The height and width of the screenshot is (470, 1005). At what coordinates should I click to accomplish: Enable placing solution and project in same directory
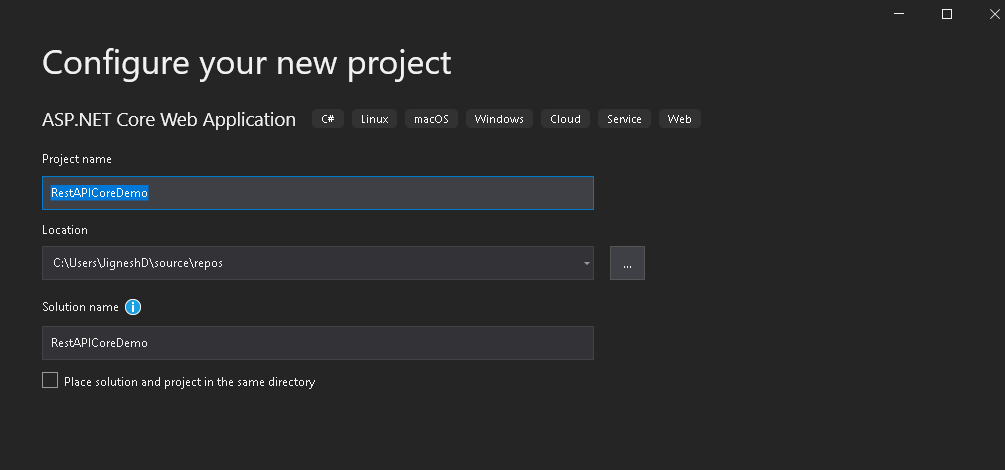(50, 381)
